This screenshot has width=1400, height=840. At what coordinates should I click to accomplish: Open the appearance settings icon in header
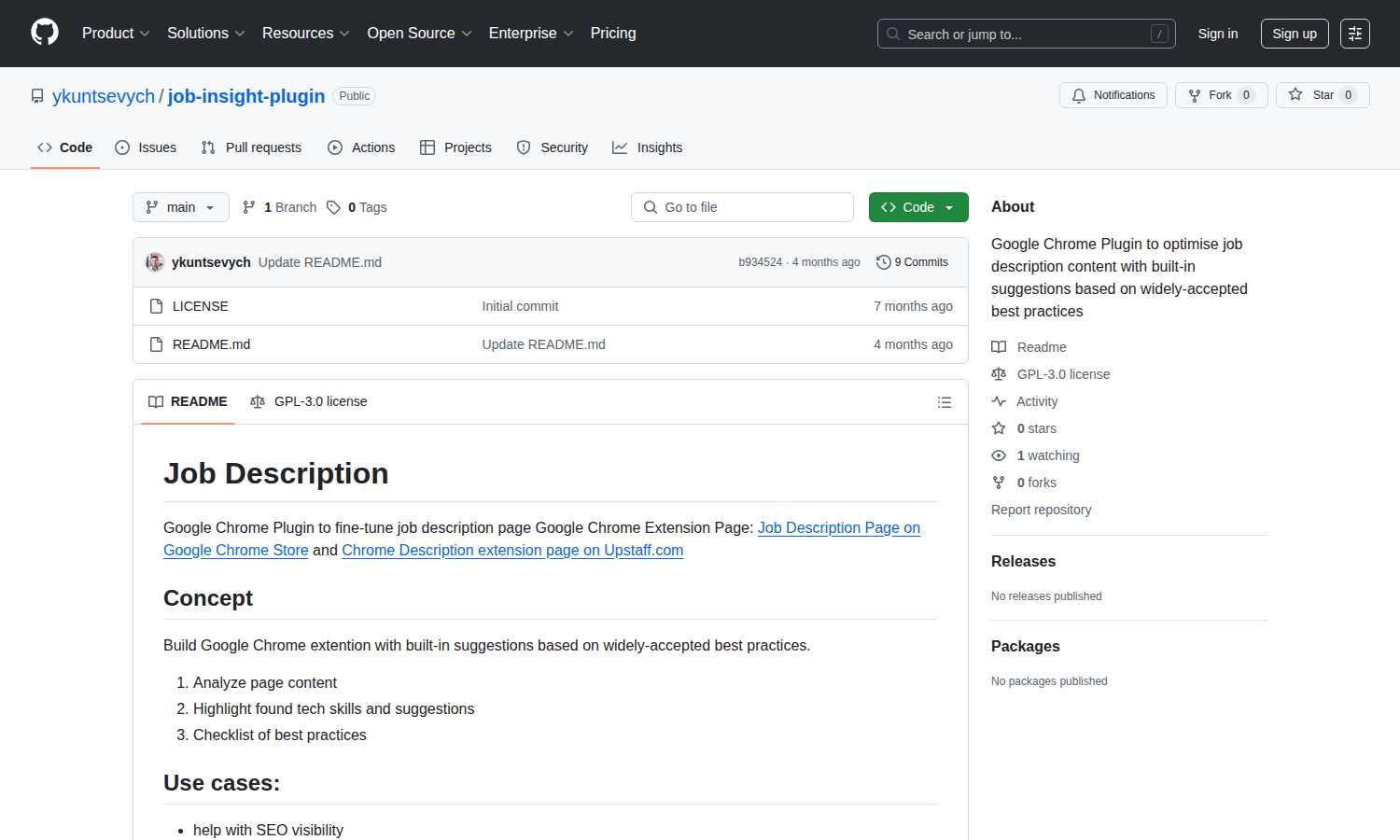click(x=1355, y=34)
